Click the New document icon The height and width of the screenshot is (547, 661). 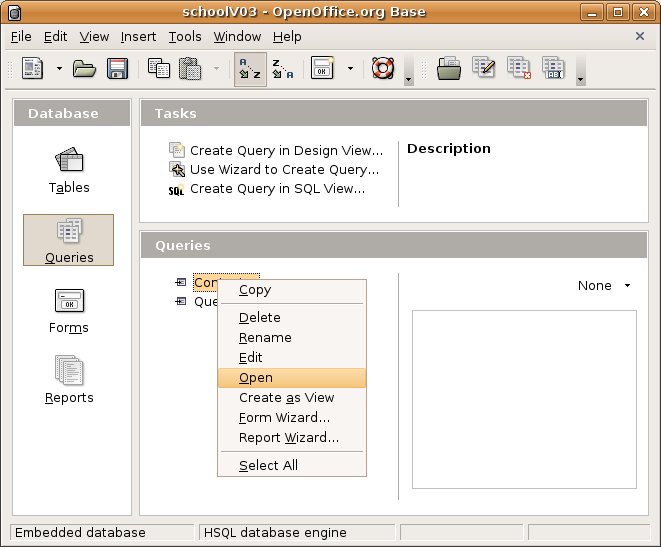(32, 69)
